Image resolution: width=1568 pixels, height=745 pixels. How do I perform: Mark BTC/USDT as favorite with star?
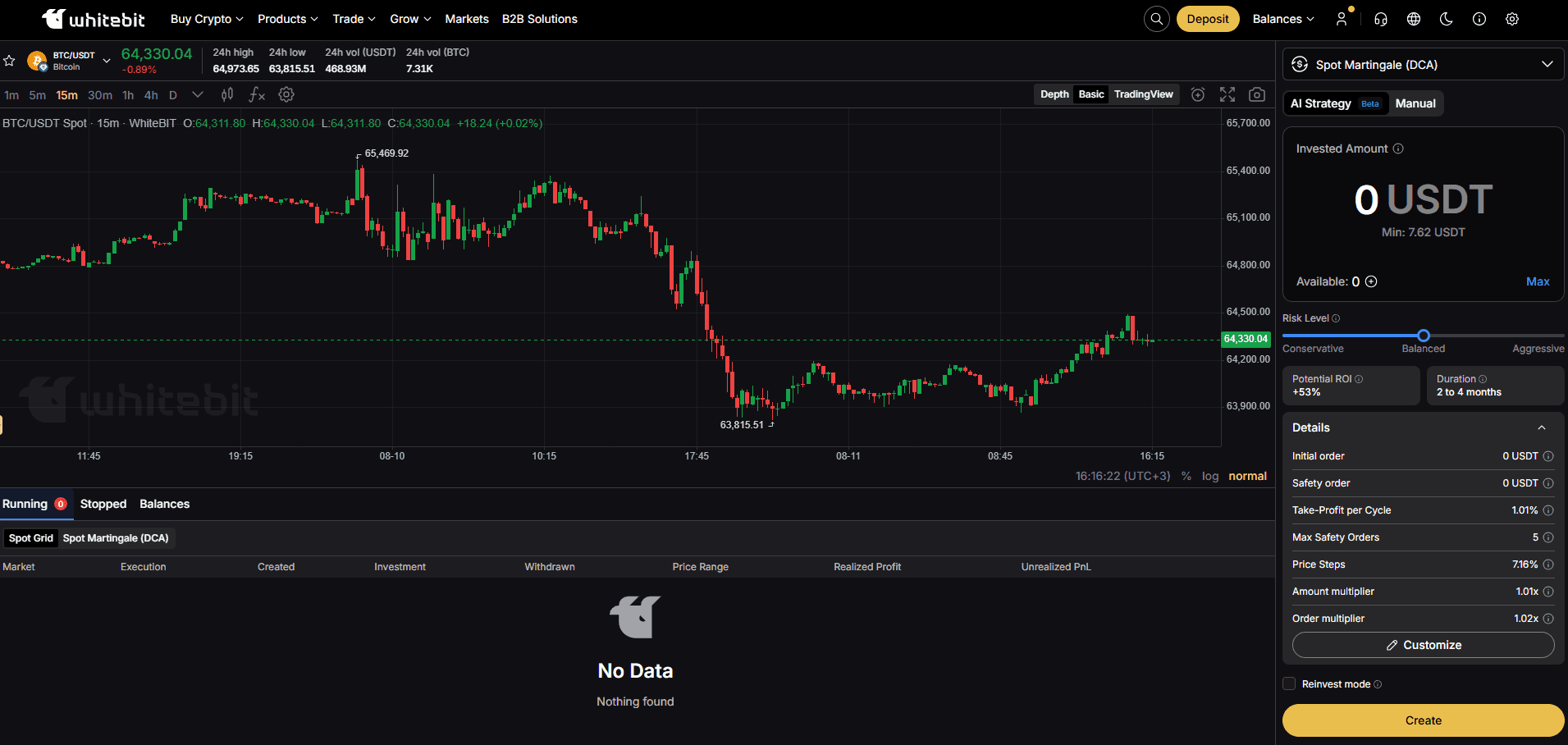[9, 61]
